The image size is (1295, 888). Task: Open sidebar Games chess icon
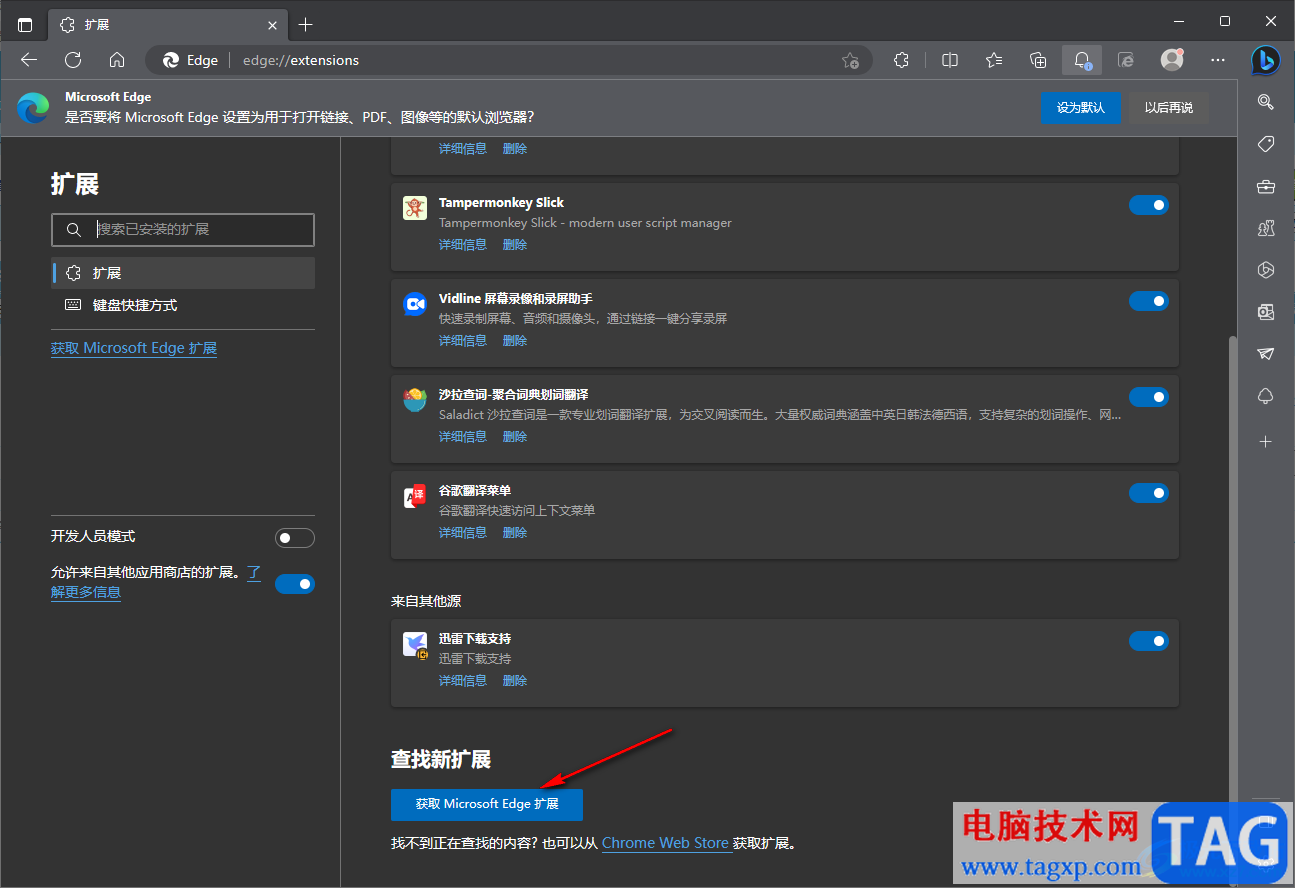1266,228
